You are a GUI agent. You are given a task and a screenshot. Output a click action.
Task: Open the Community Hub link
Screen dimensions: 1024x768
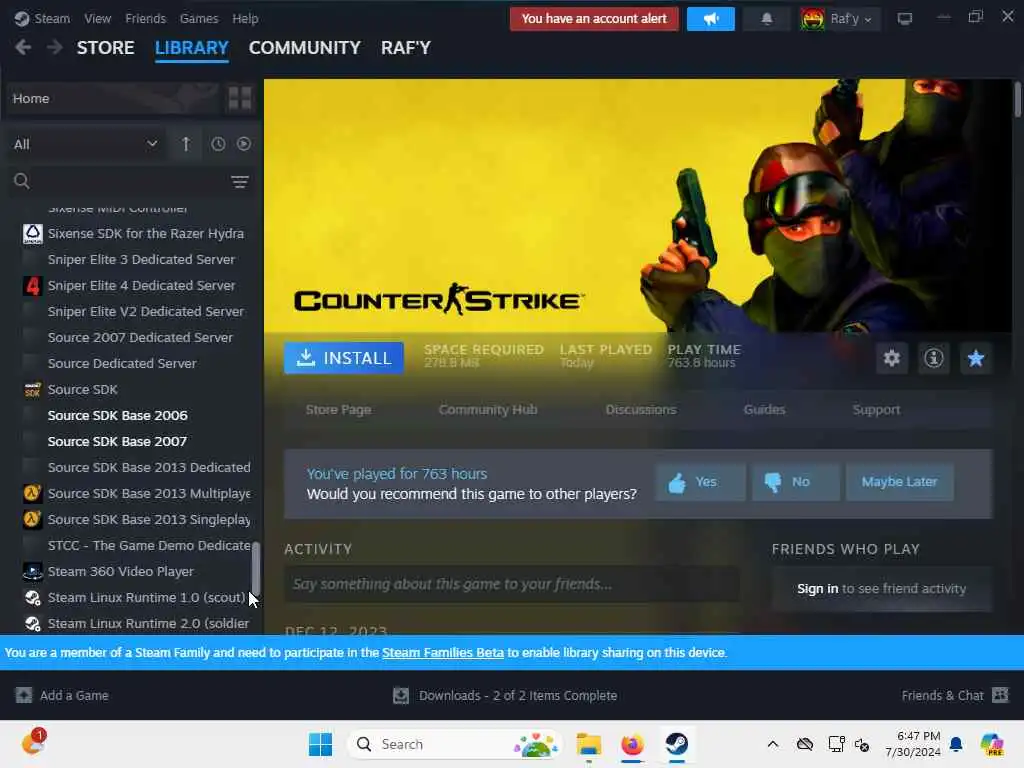coord(488,409)
